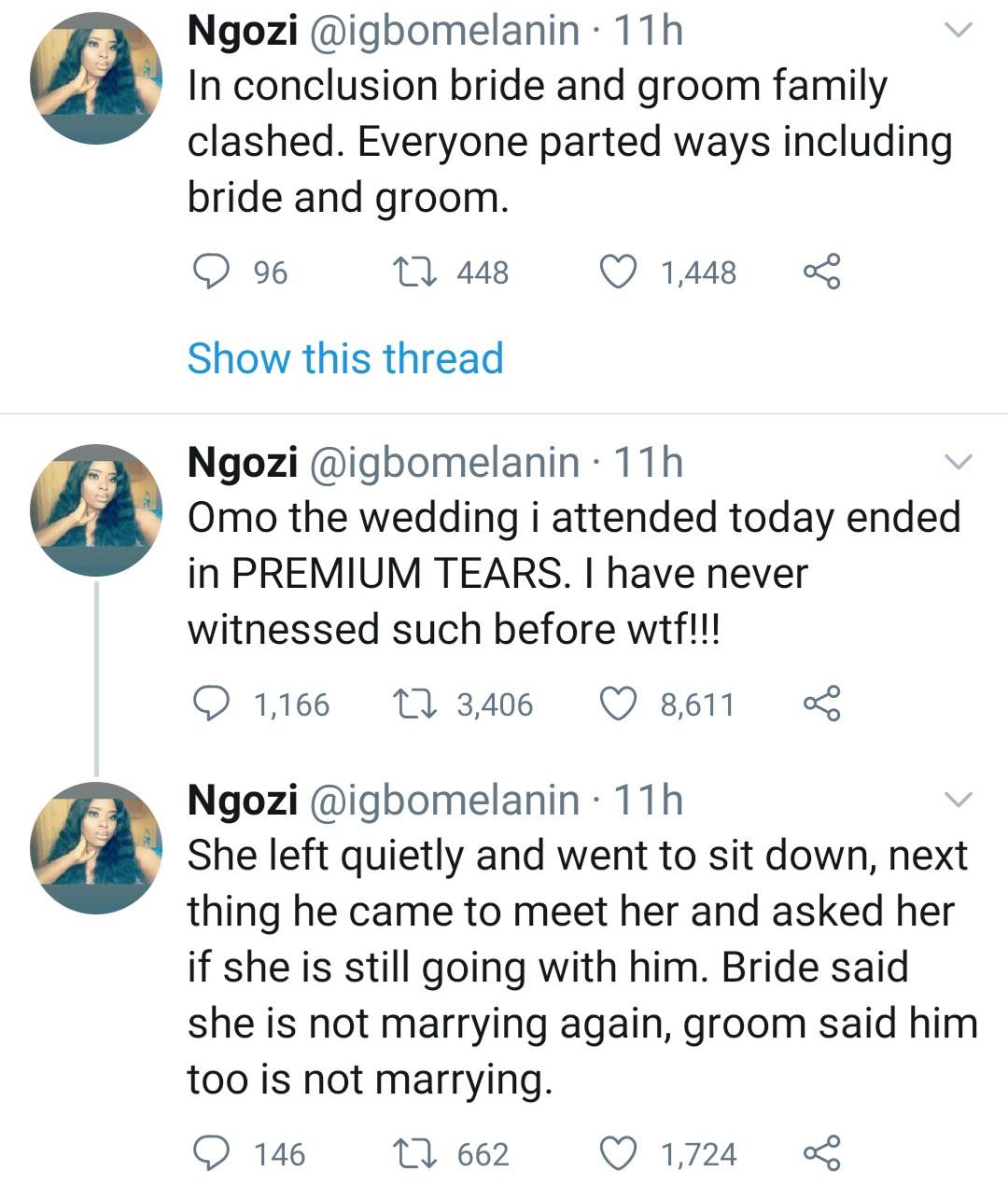This screenshot has width=1008, height=1185.
Task: Share the 'Omo the wedding' tweet
Action: (x=821, y=704)
